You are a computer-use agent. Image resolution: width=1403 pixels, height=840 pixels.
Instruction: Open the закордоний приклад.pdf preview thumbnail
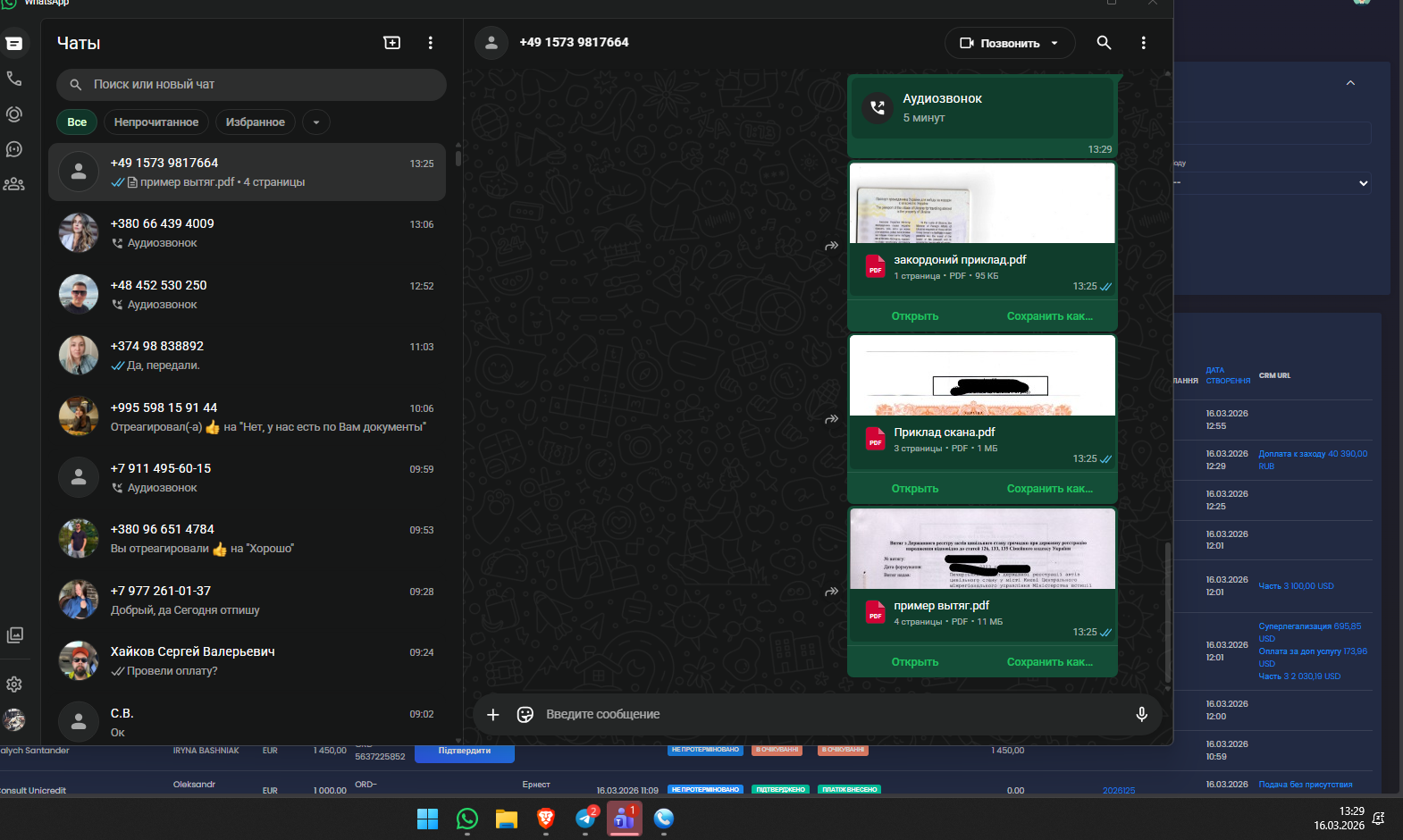coord(982,203)
